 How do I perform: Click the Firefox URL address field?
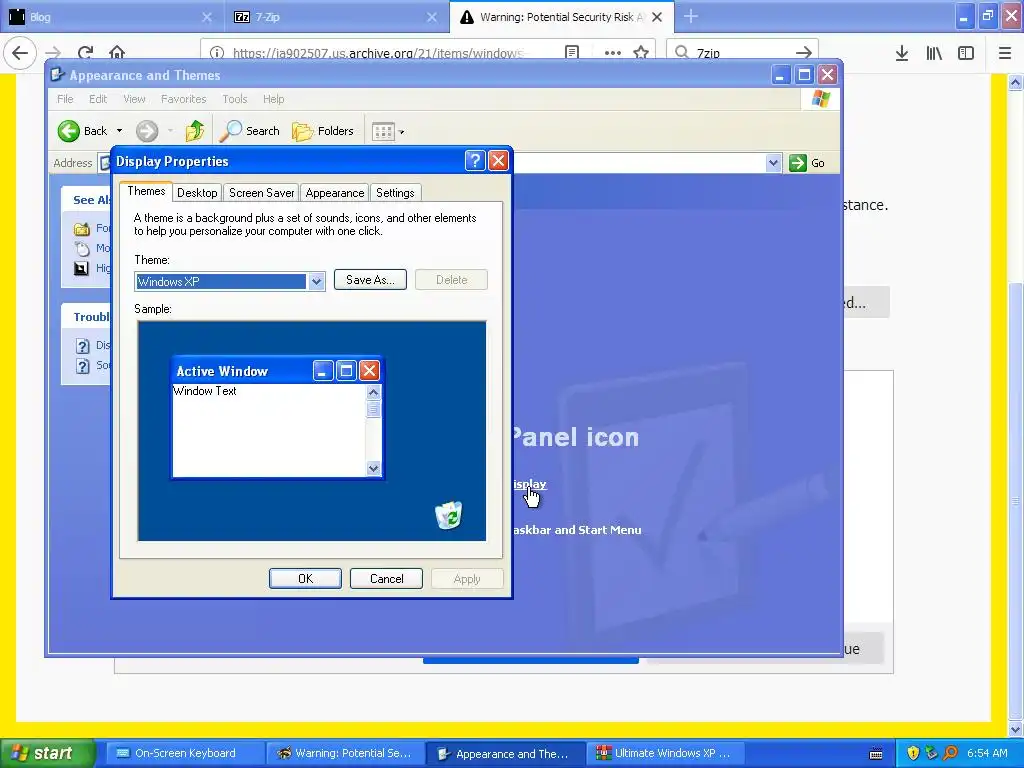pos(392,52)
